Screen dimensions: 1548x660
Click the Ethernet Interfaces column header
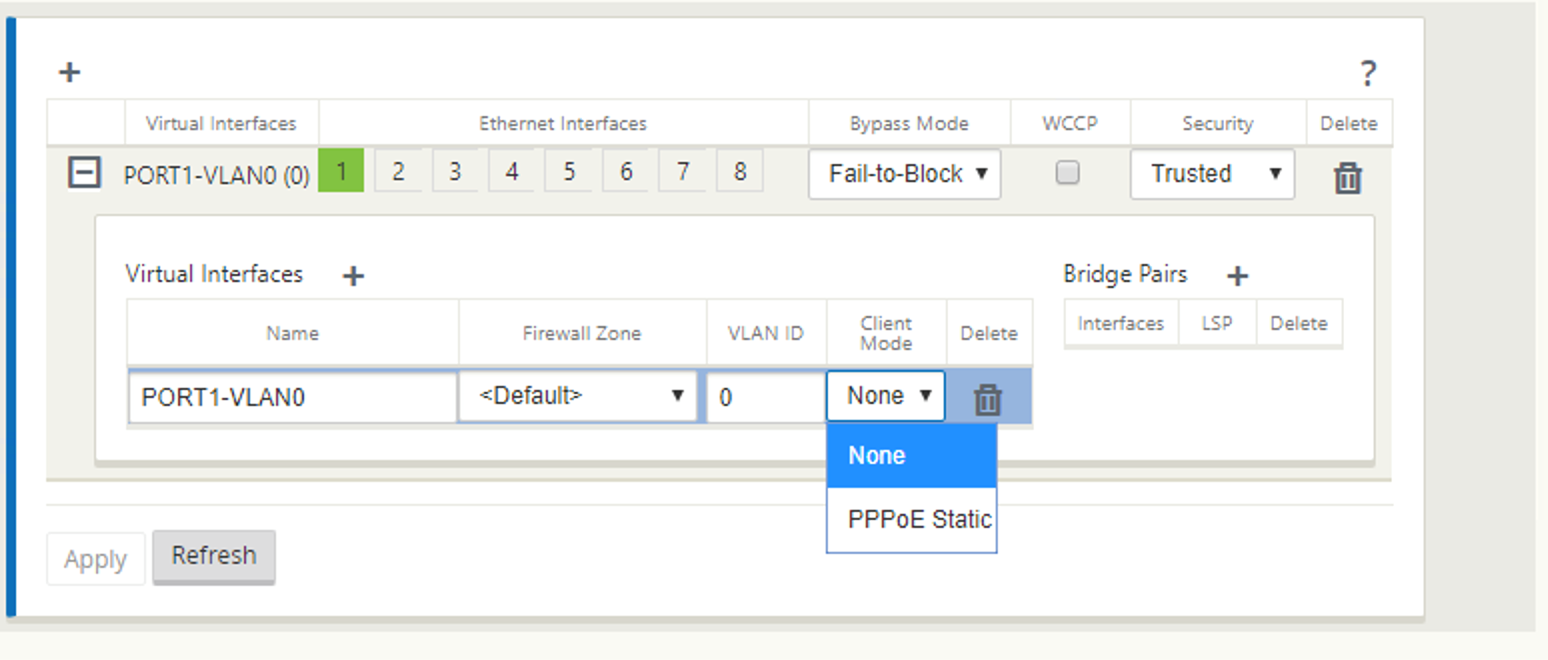click(x=563, y=124)
